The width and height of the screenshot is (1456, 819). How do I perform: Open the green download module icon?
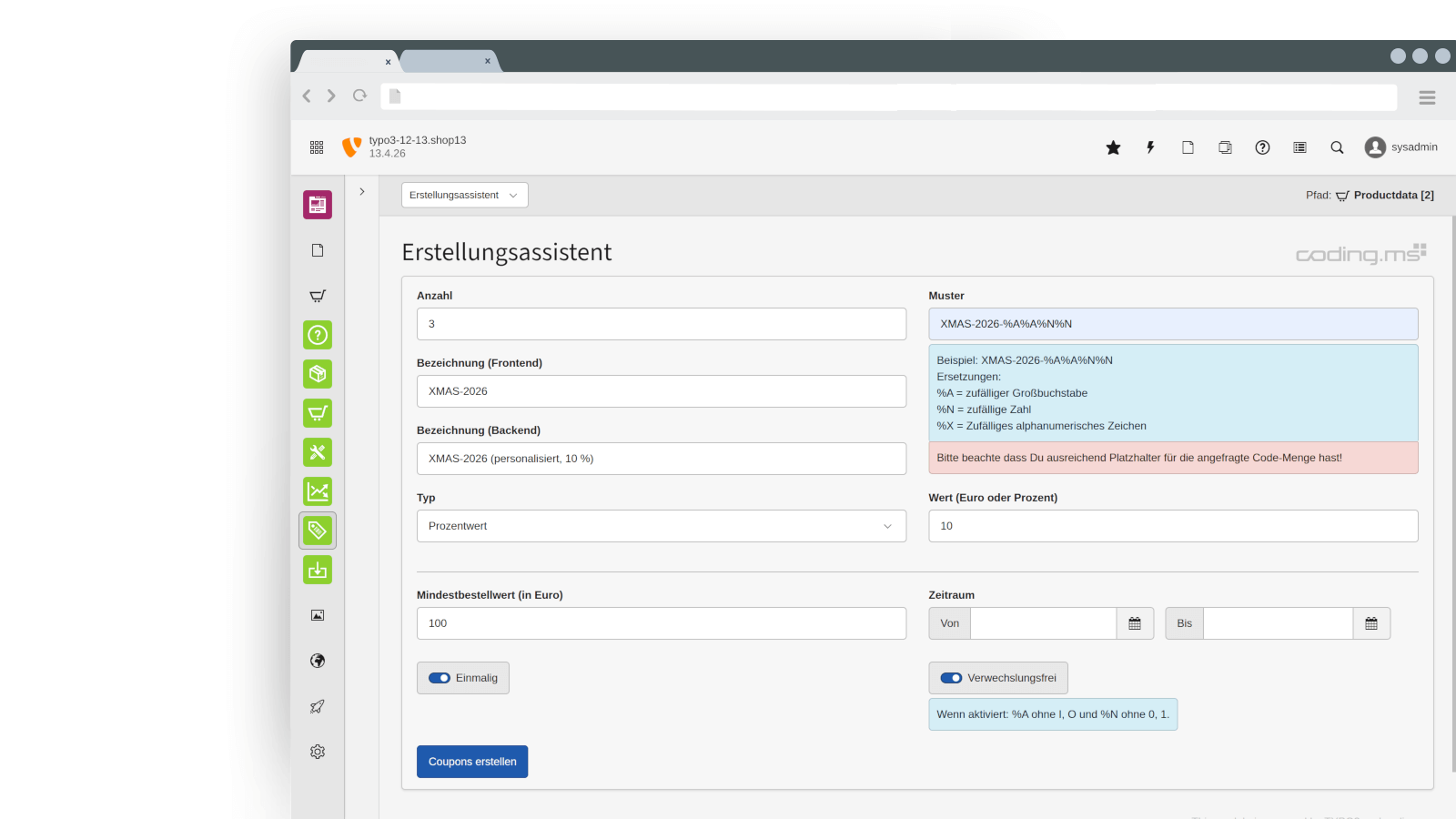(318, 570)
